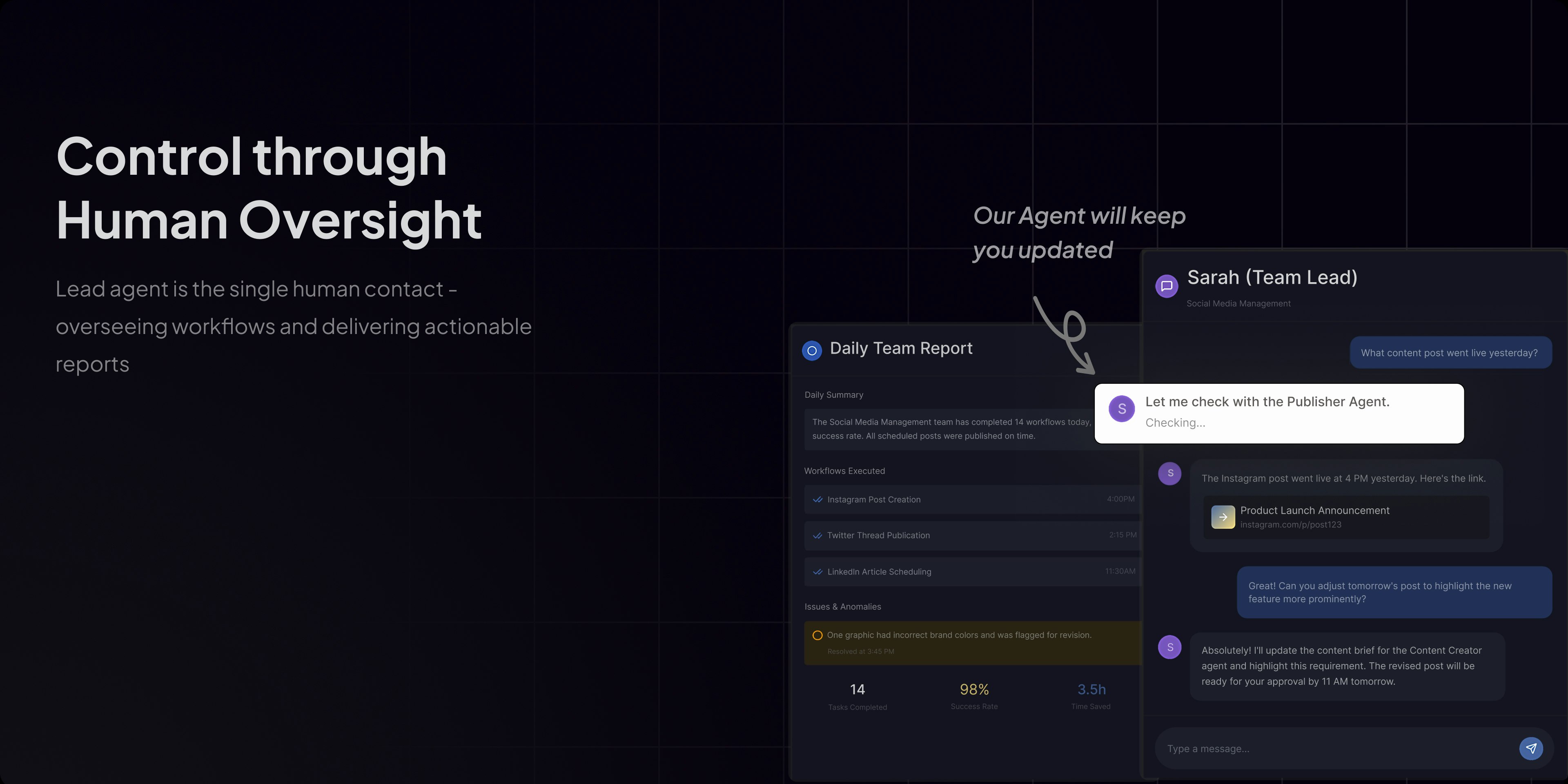The image size is (1568, 784).
Task: Click the Daily Team Report heading
Action: pos(901,348)
